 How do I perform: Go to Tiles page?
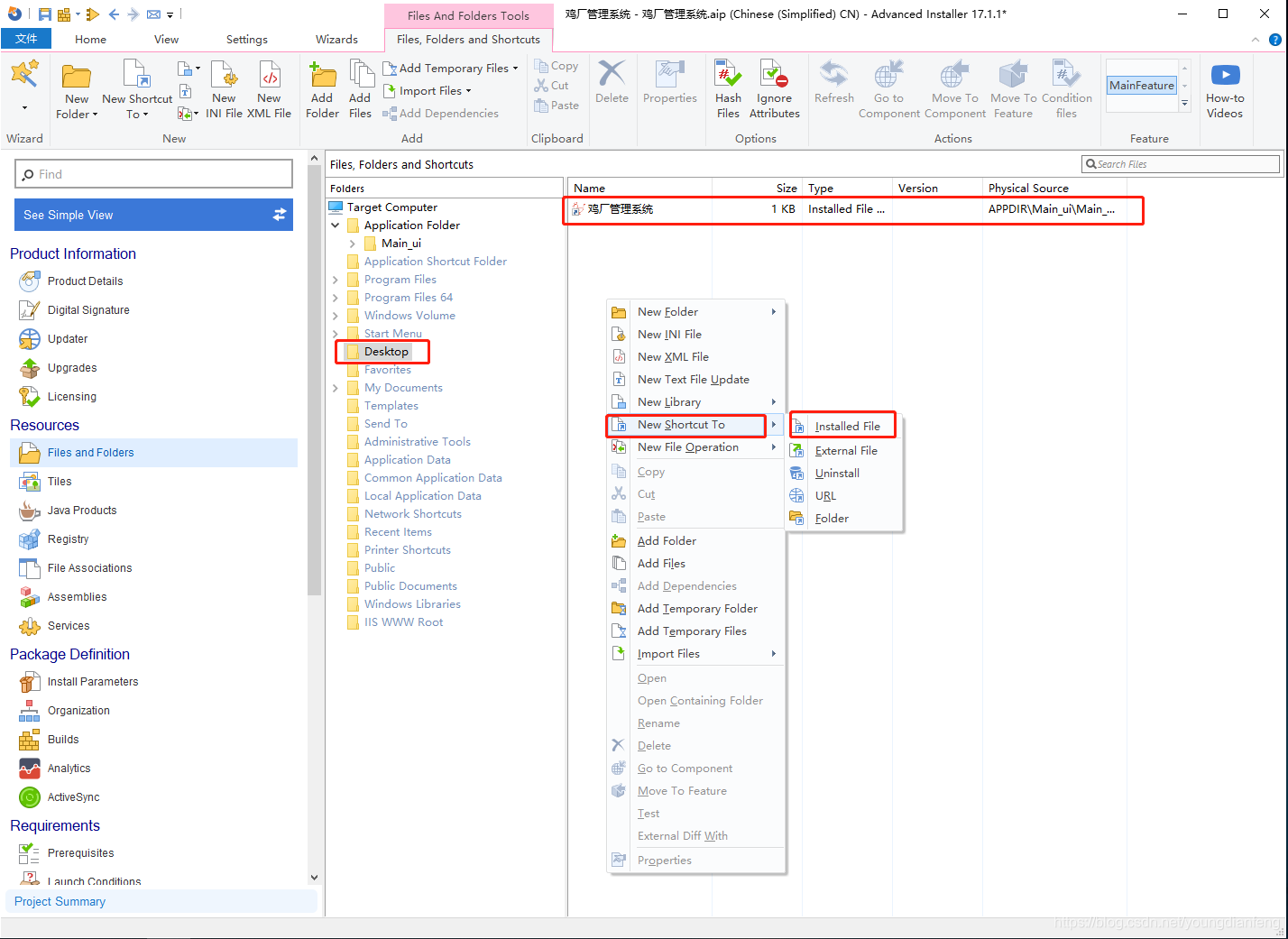click(60, 482)
